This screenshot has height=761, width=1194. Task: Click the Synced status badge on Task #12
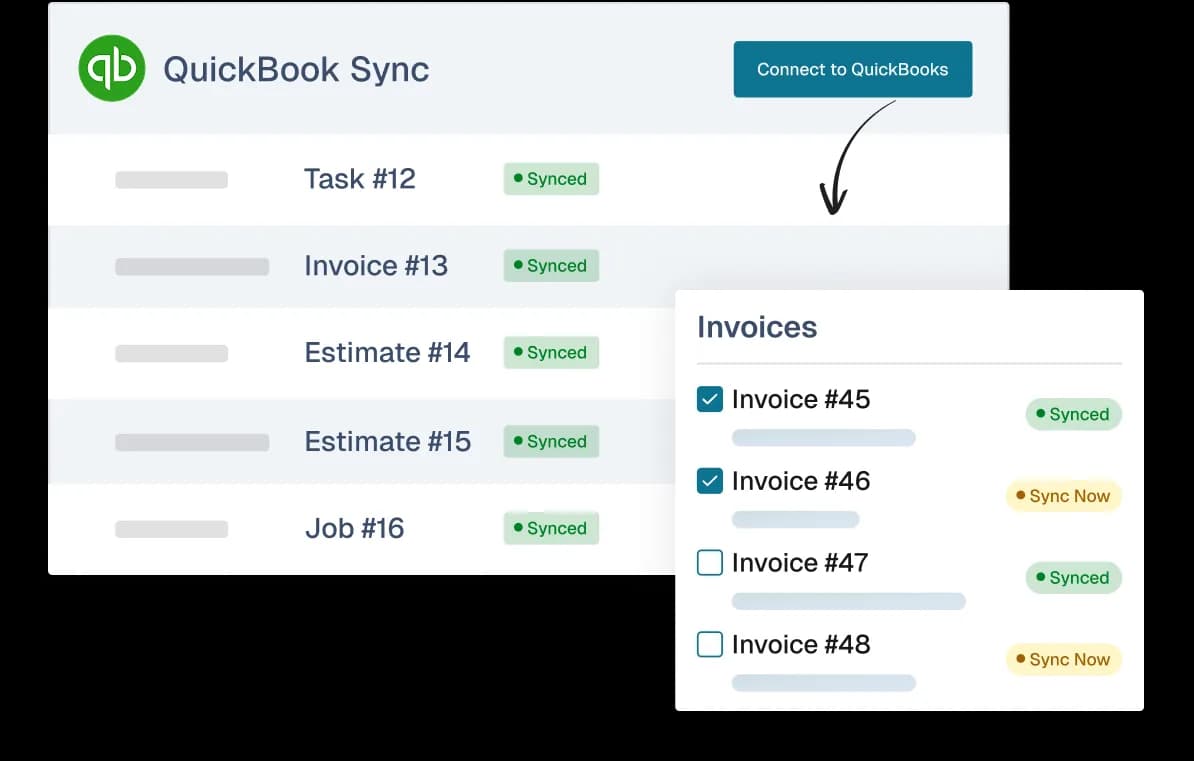pos(551,179)
